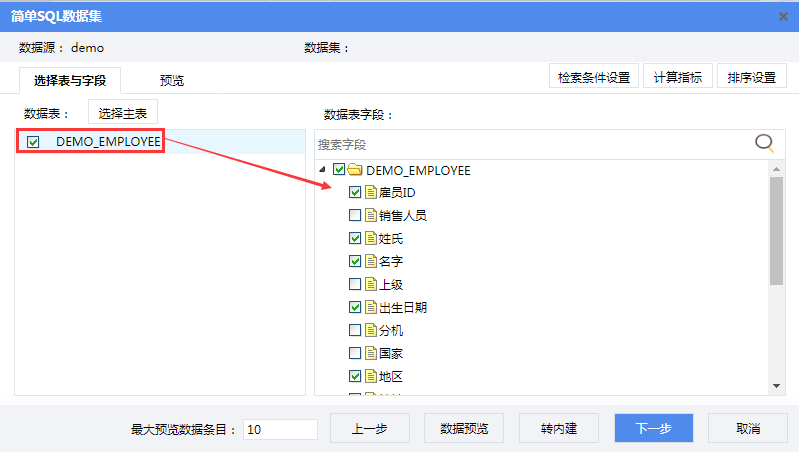Switch to the 预览 tab
The height and width of the screenshot is (452, 799).
click(172, 80)
